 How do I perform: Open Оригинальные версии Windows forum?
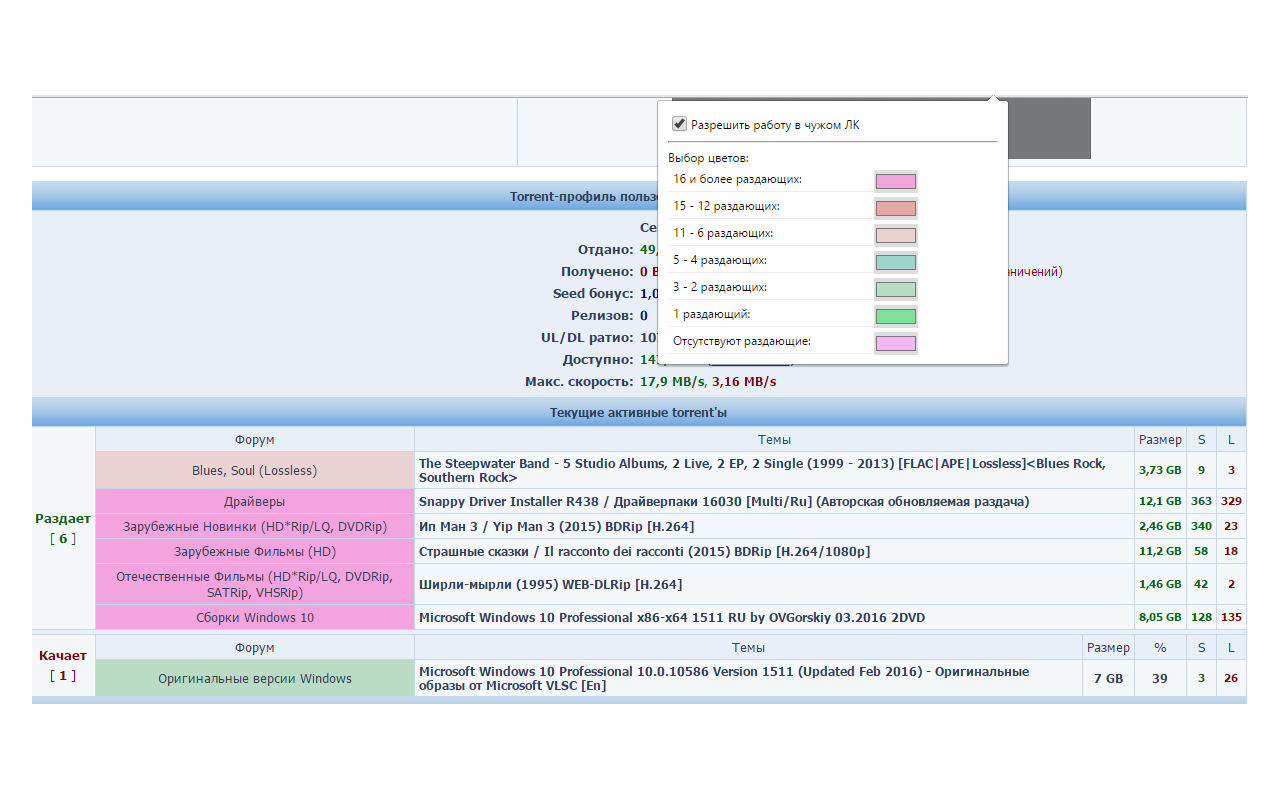pos(254,679)
